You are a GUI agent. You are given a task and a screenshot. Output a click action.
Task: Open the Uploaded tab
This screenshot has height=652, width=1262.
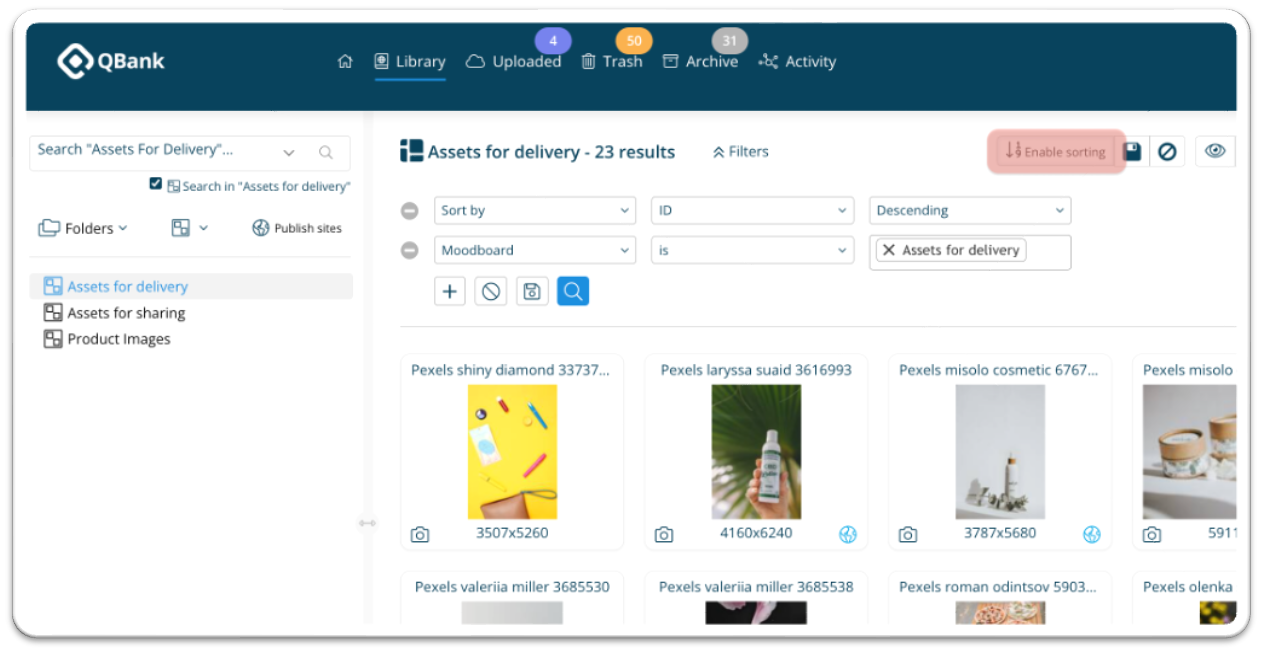514,62
